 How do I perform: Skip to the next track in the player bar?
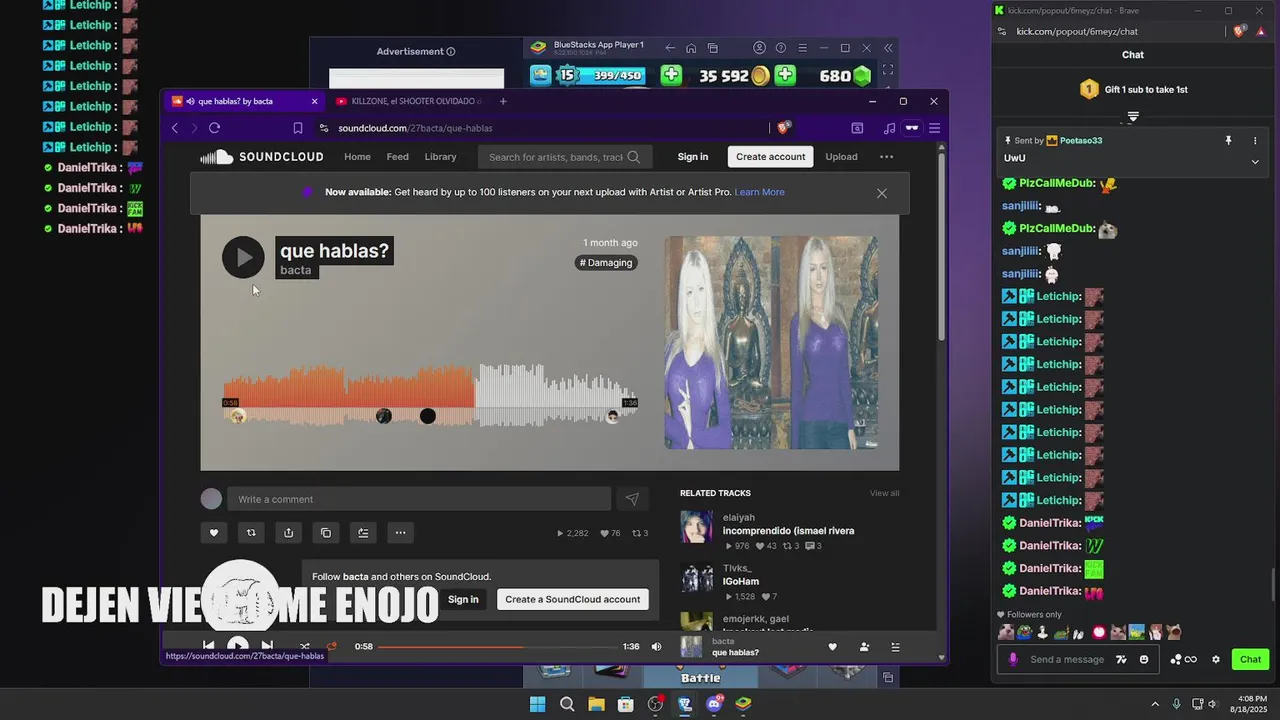267,646
